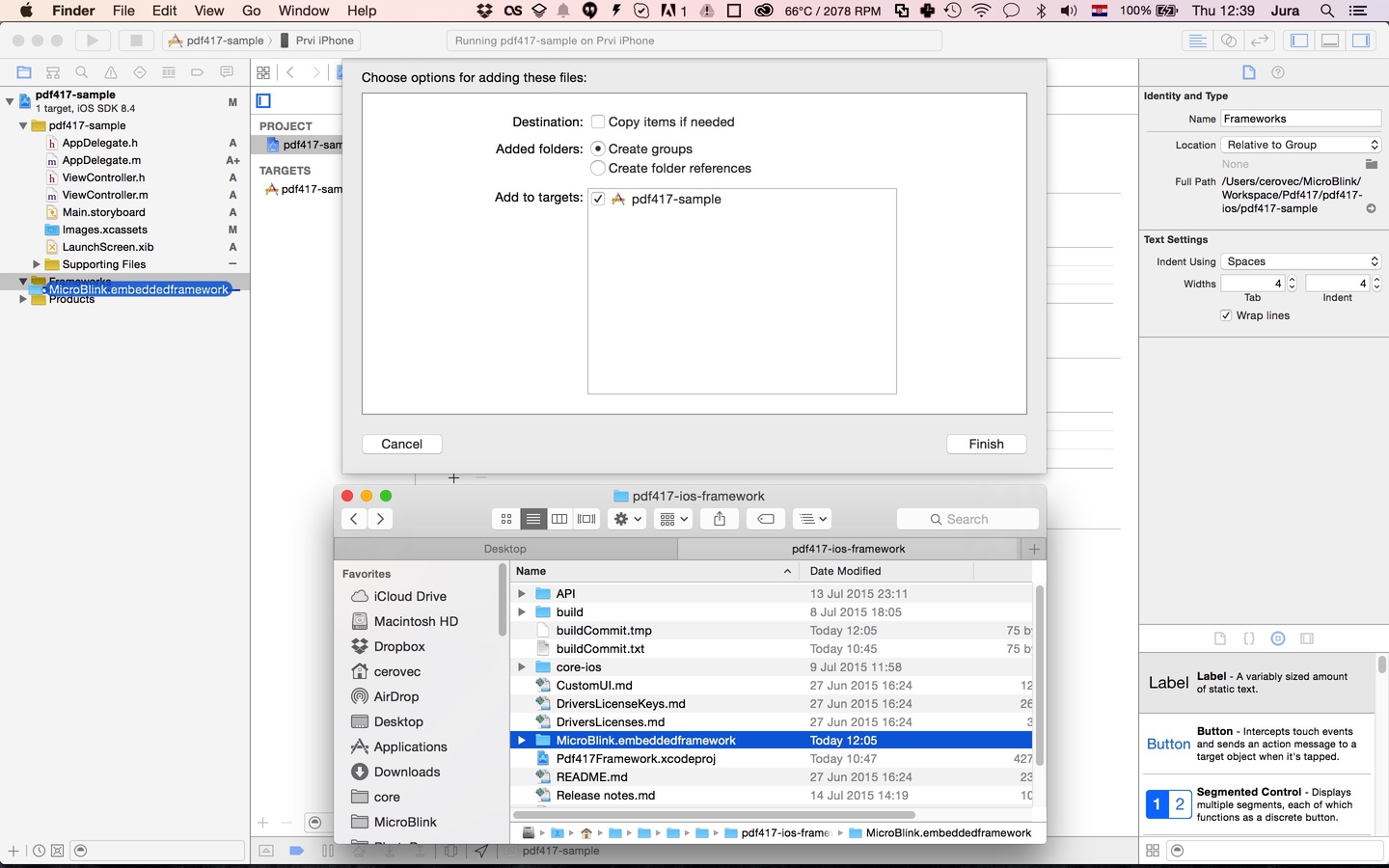Click the Finder sidebar scrollbar

pos(502,600)
